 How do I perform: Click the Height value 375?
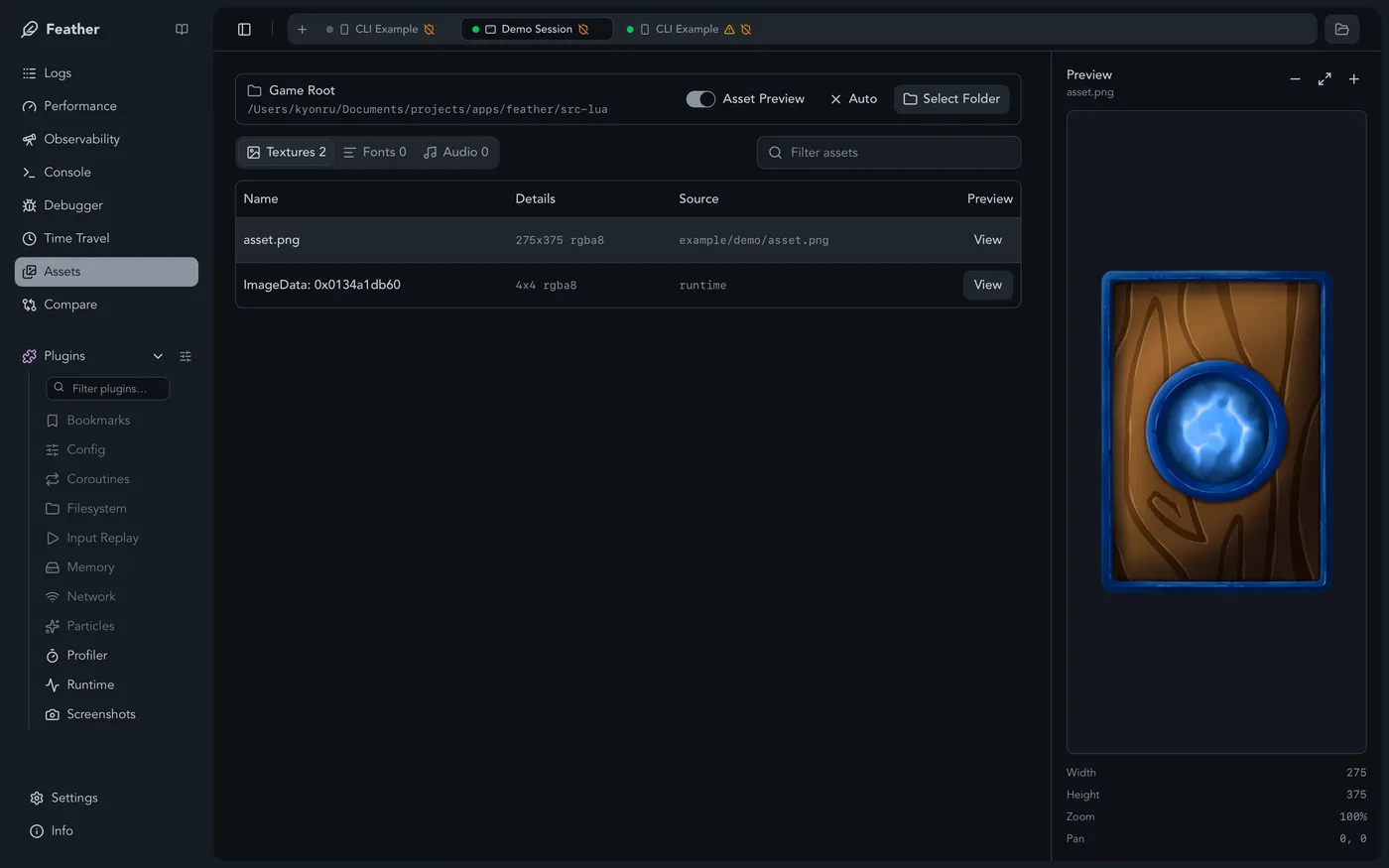(x=1356, y=795)
